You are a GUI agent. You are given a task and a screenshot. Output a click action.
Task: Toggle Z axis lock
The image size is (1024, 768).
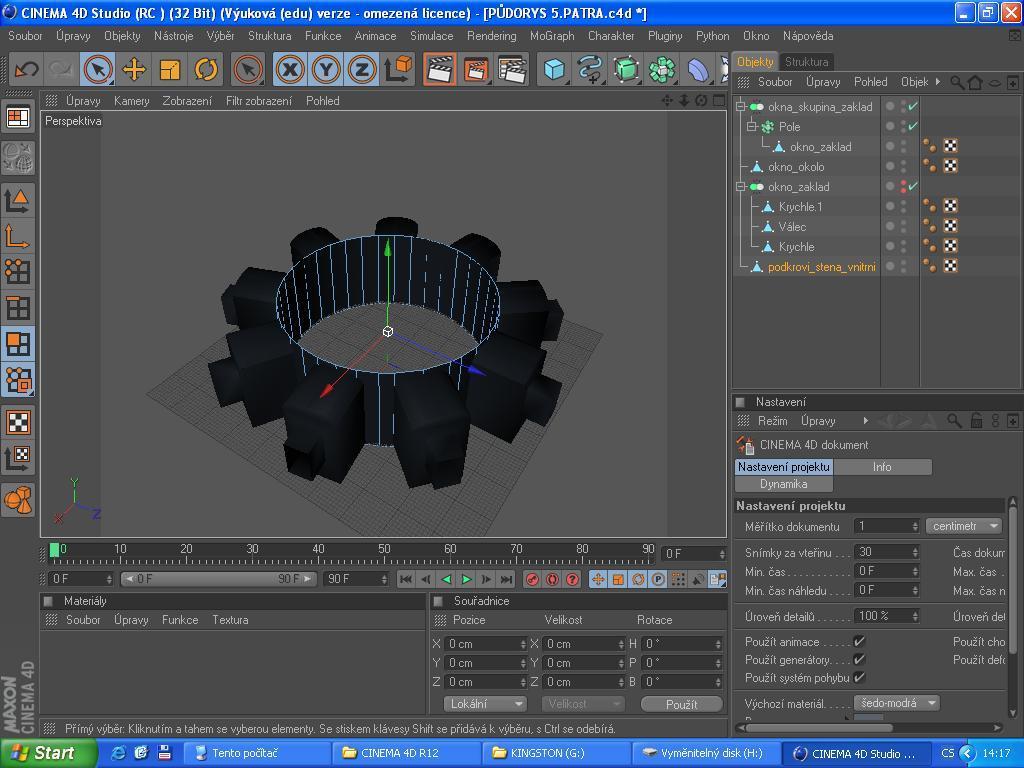click(362, 69)
